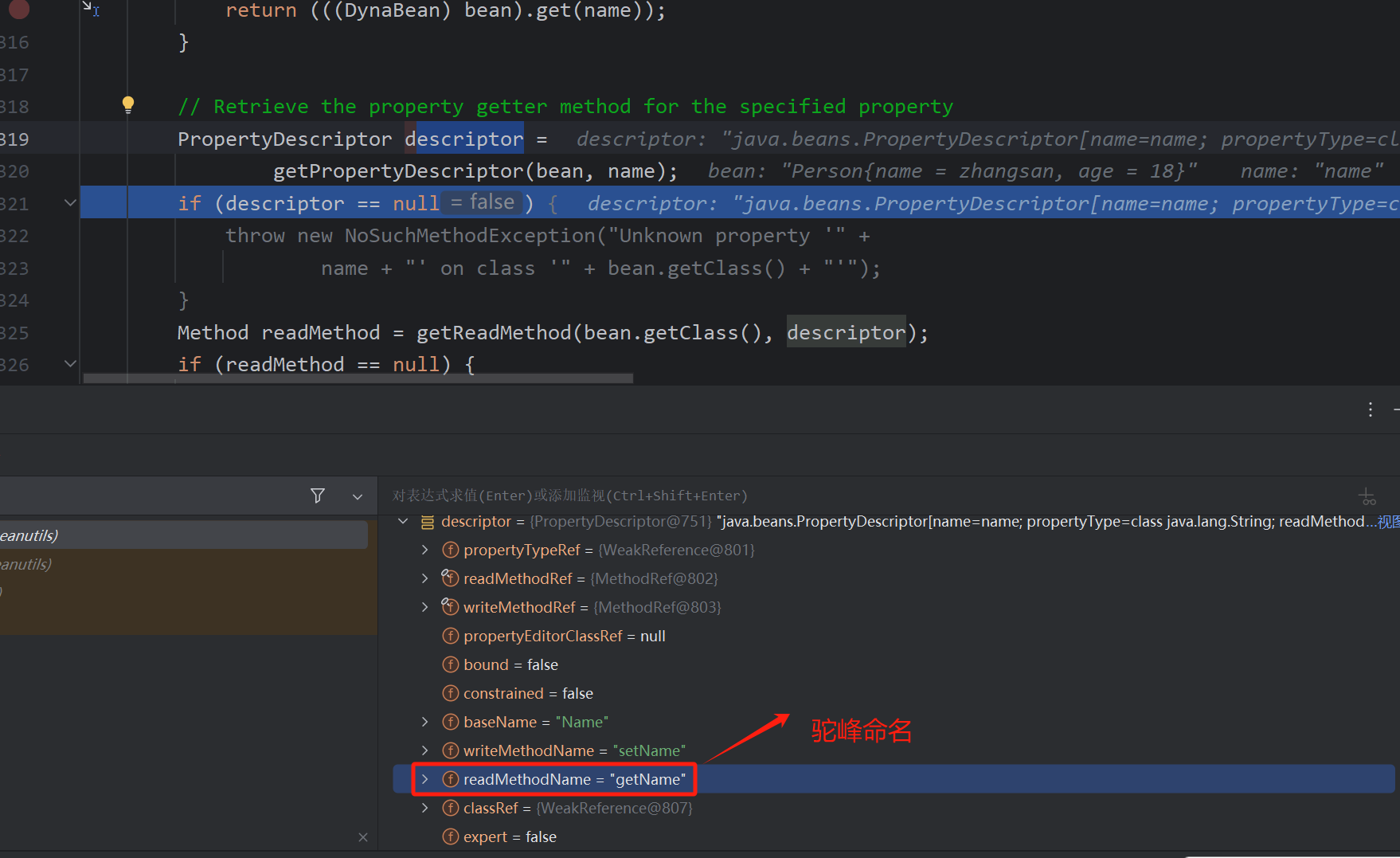Click the field icon beside baseName
Viewport: 1400px width, 858px height.
pyautogui.click(x=451, y=722)
